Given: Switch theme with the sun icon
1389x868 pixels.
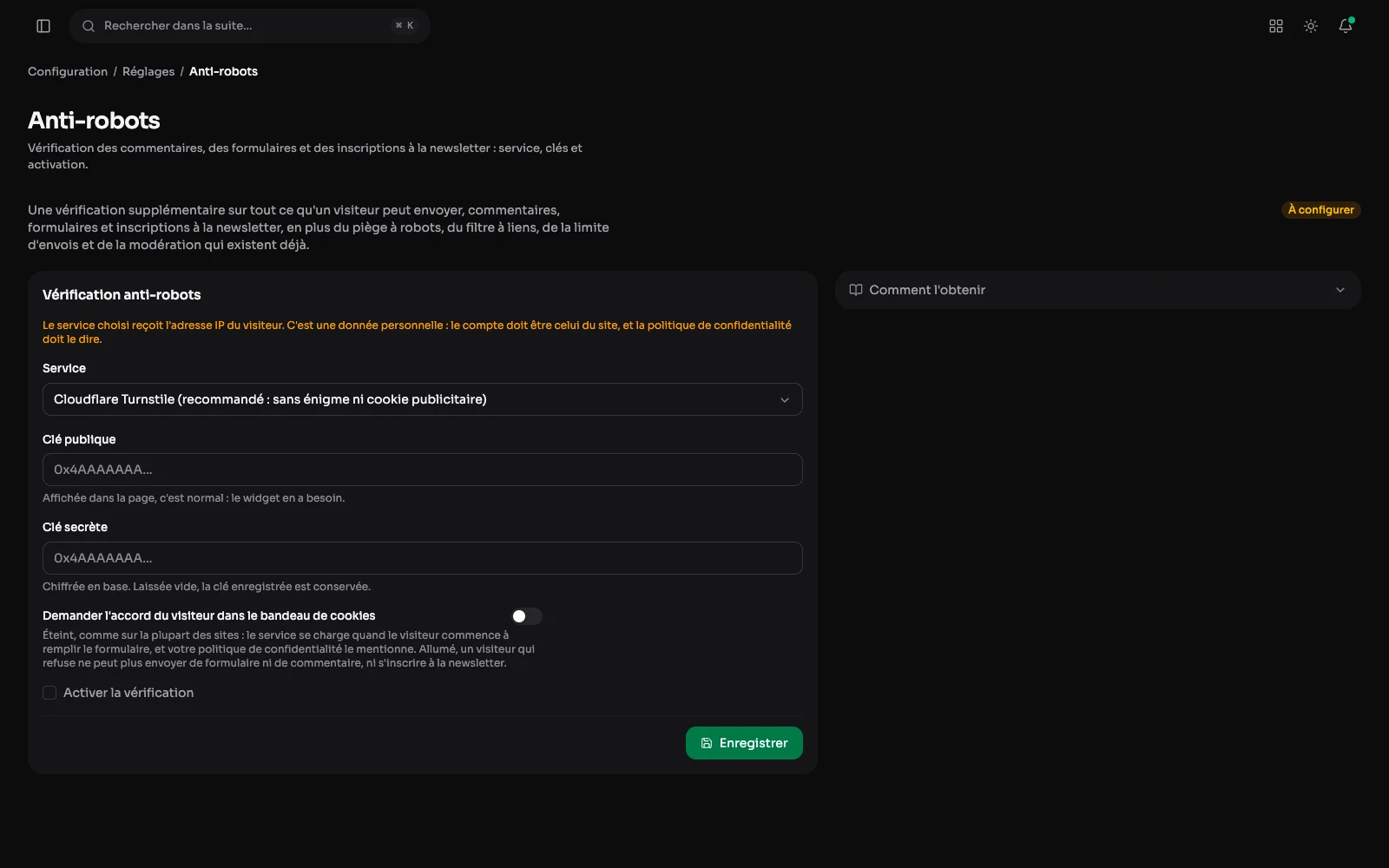Looking at the screenshot, I should coord(1311,26).
